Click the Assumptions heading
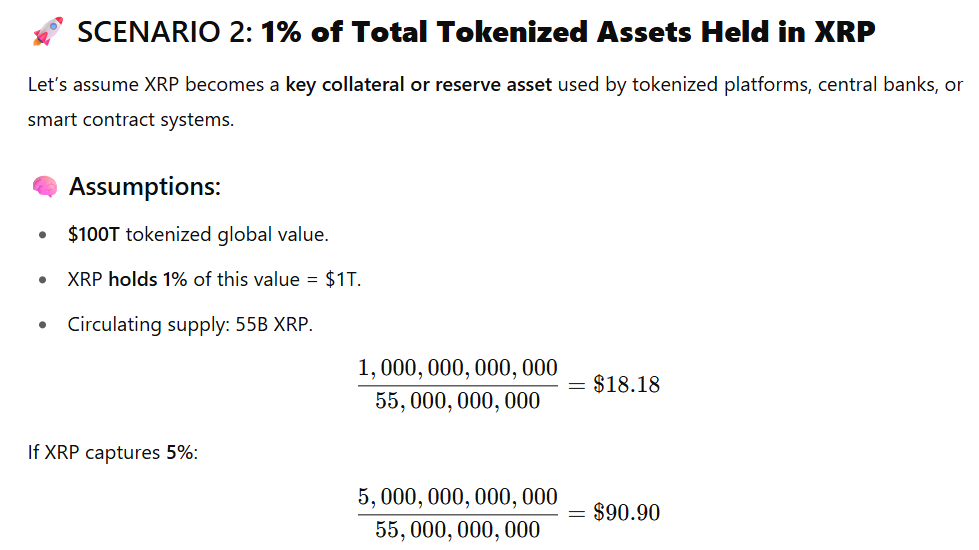 pos(145,187)
